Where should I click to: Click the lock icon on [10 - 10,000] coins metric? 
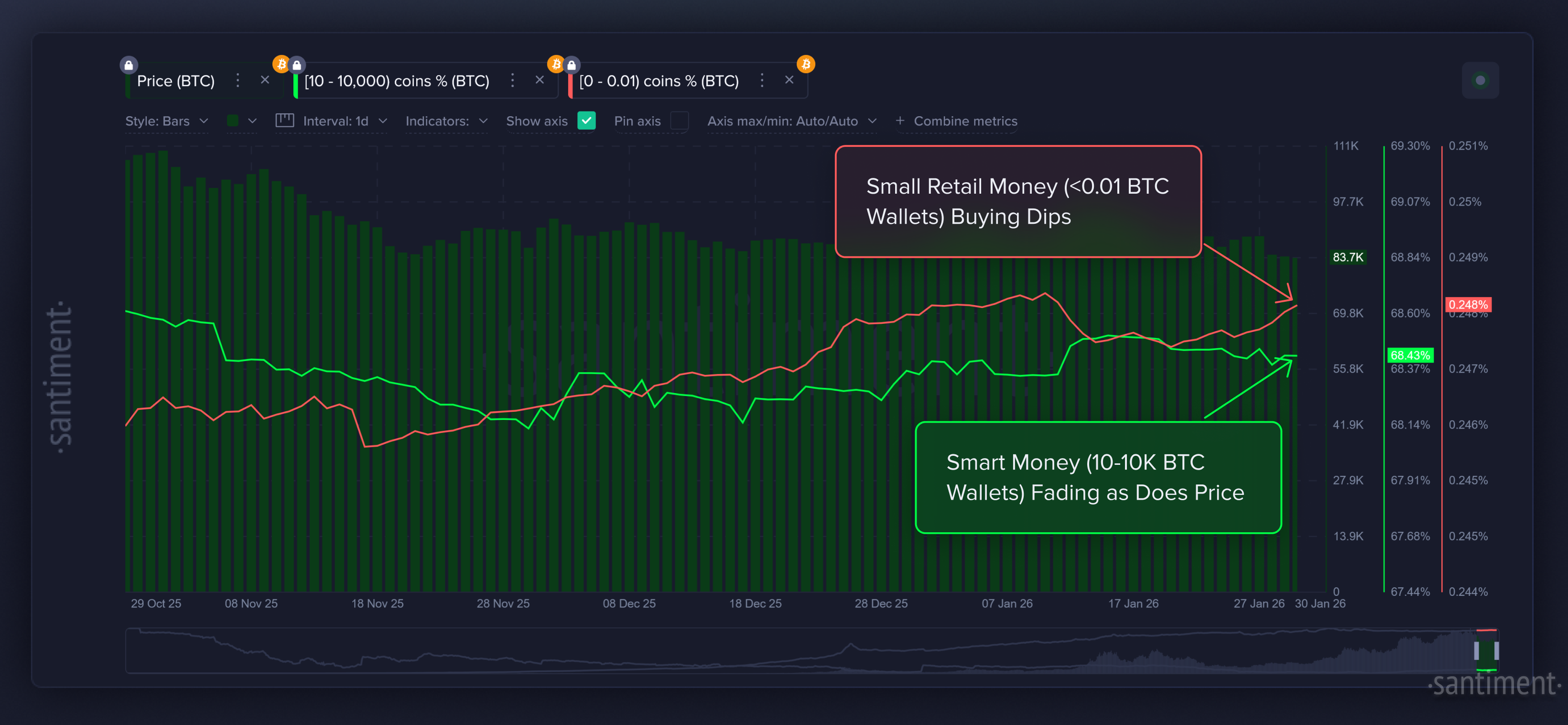tap(296, 64)
